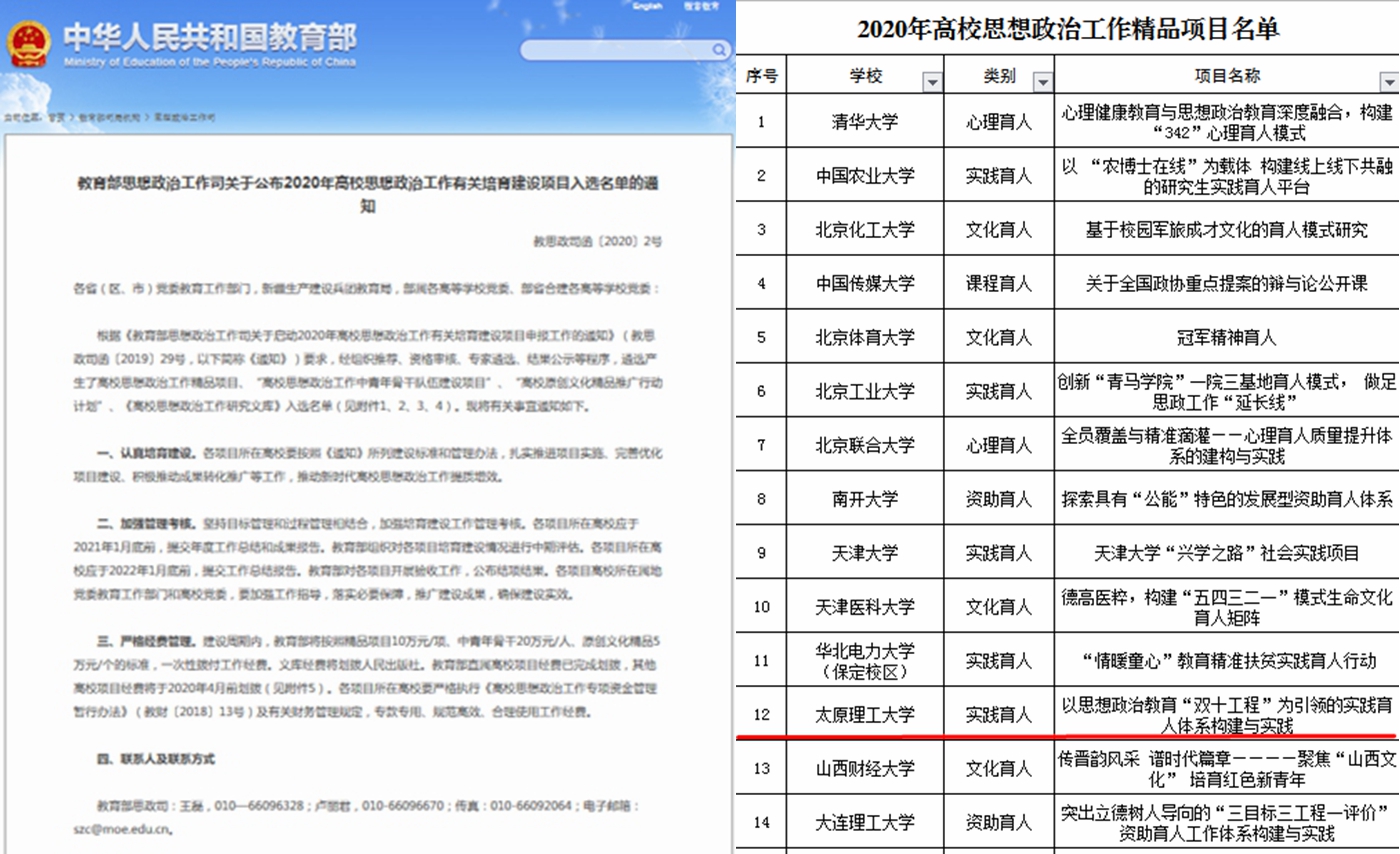The height and width of the screenshot is (854, 1400).
Task: Click the 2020年高校思想政治工作精品项目名单 table title
Action: pyautogui.click(x=1068, y=29)
